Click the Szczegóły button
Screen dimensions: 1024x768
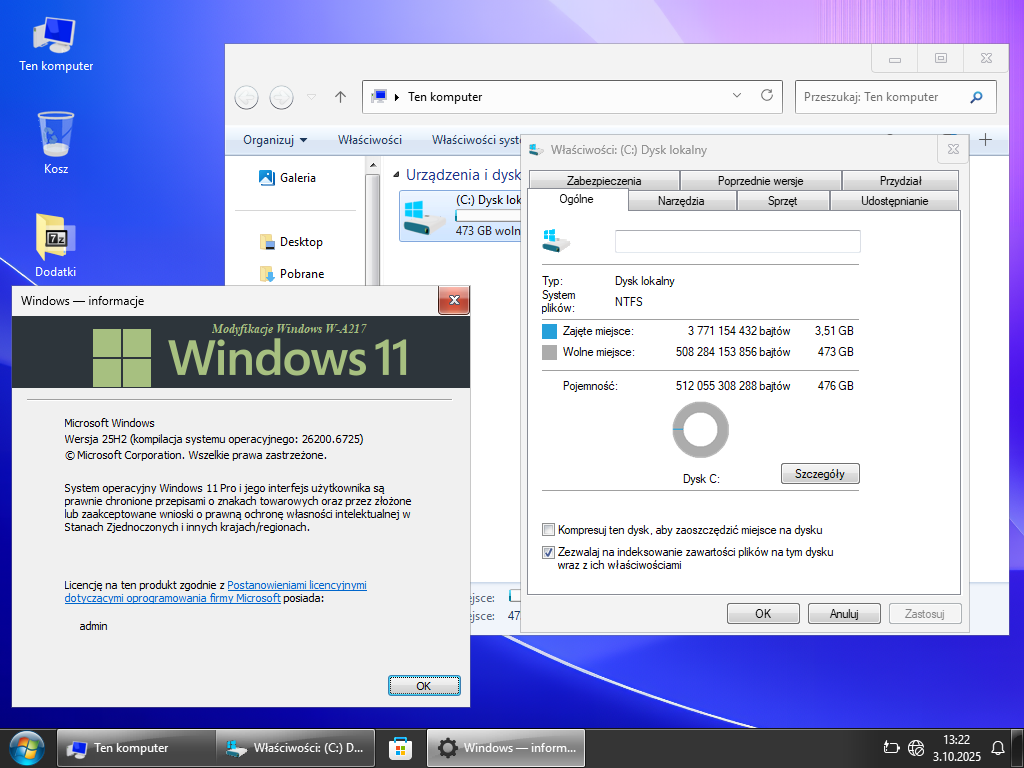pos(819,473)
